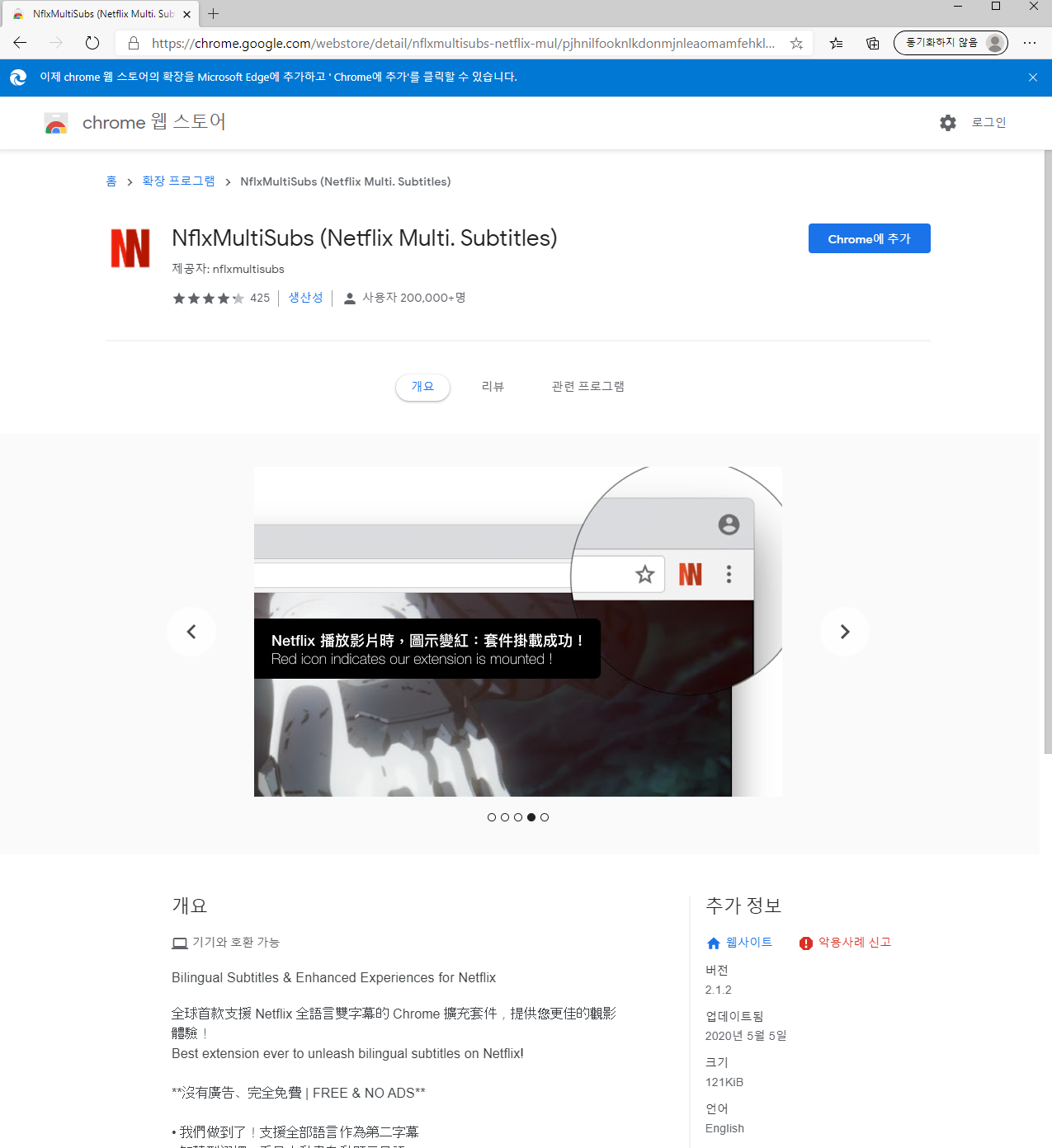Click the Edge logo in notification bar
1052x1148 pixels.
click(18, 78)
